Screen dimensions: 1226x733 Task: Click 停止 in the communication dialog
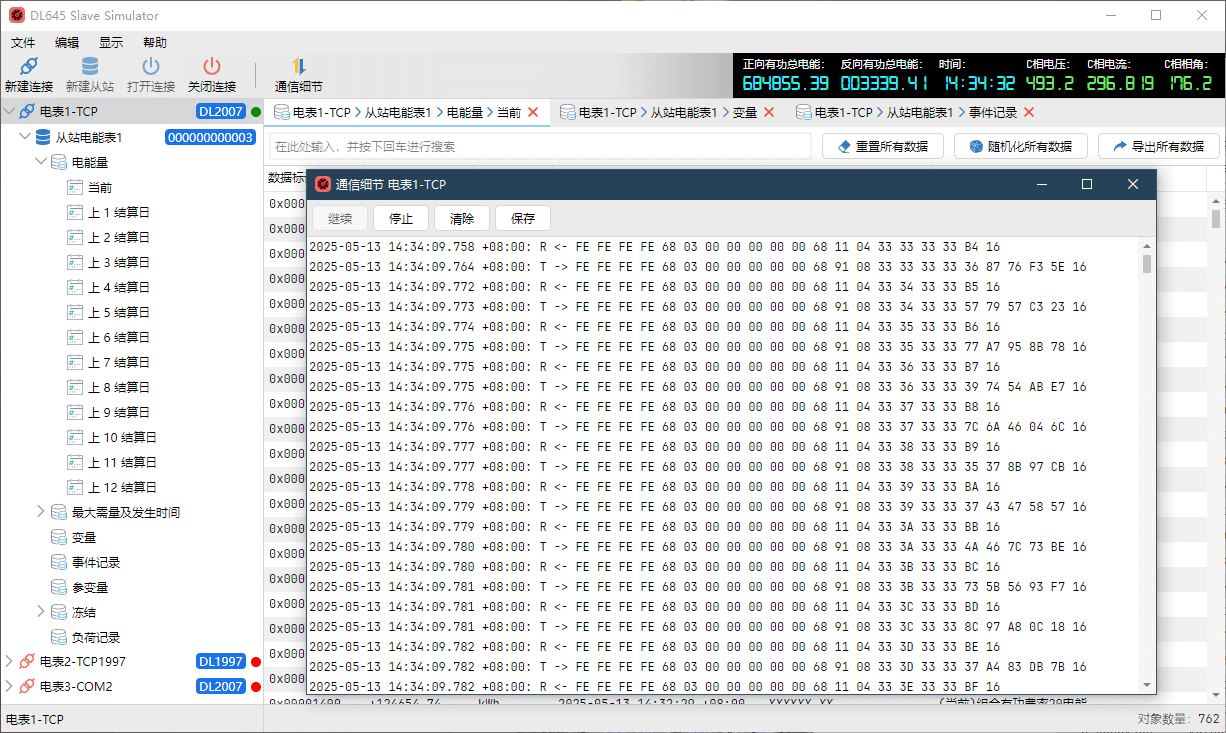(x=400, y=217)
